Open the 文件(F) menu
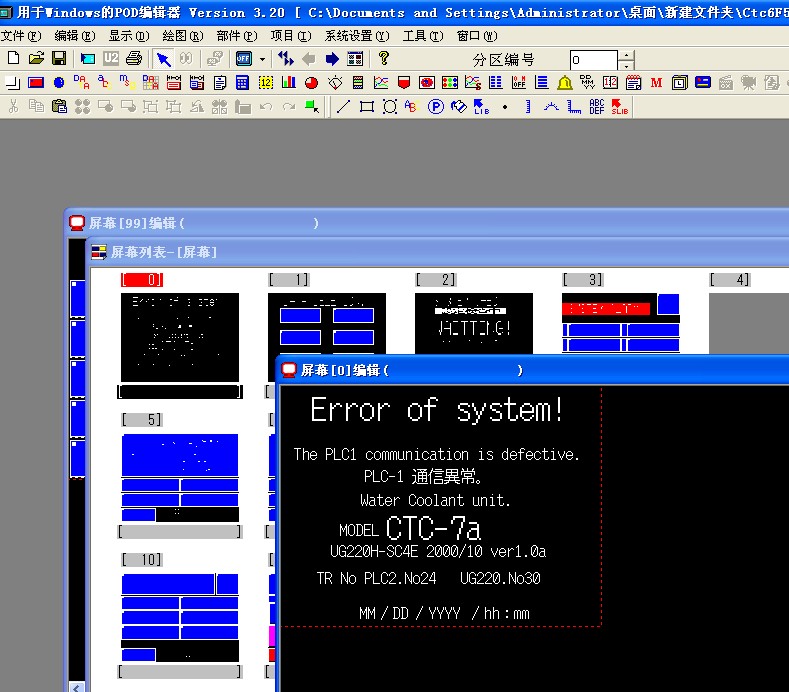 point(21,36)
